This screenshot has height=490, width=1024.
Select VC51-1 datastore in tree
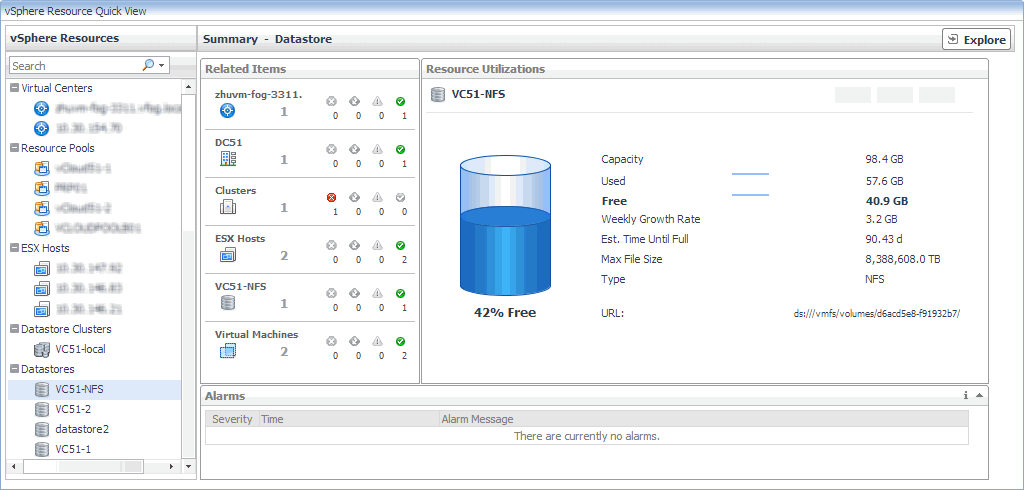coord(72,449)
